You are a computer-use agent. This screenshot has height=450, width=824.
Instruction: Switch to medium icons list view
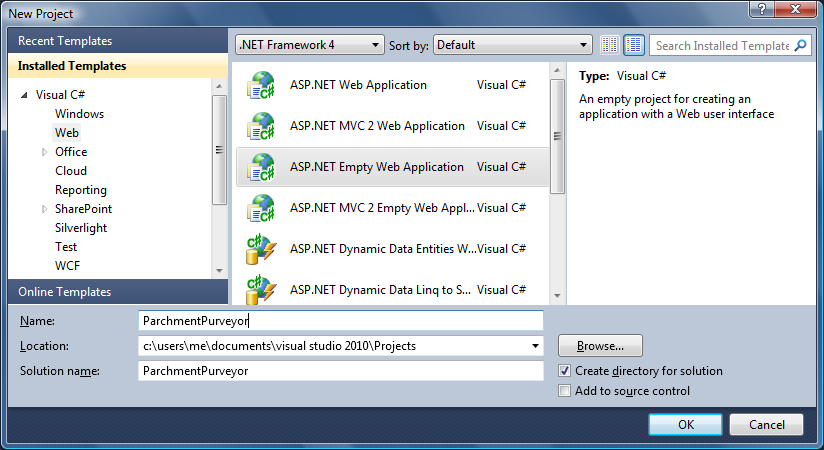click(634, 45)
